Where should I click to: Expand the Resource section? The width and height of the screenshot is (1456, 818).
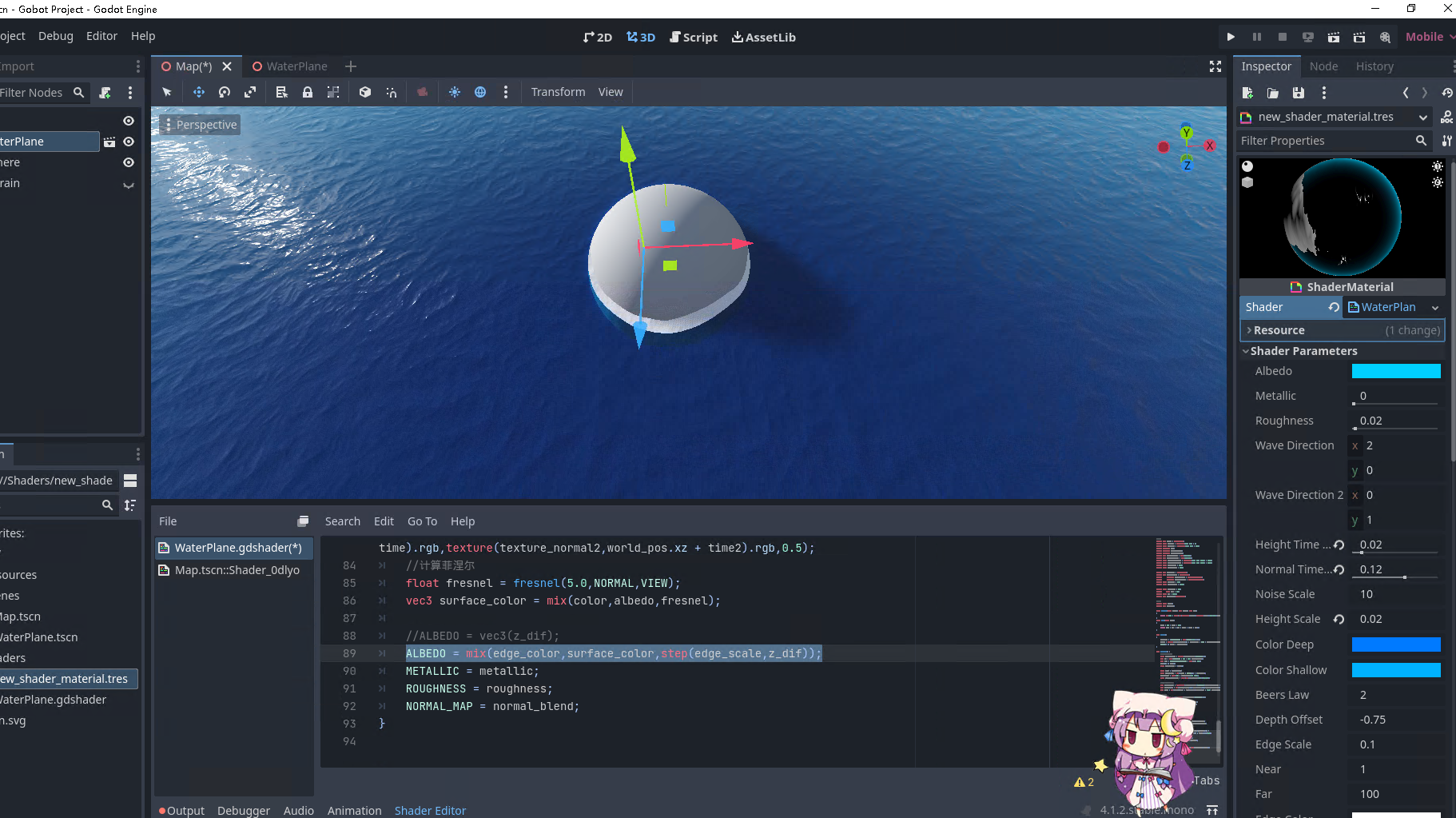1279,330
